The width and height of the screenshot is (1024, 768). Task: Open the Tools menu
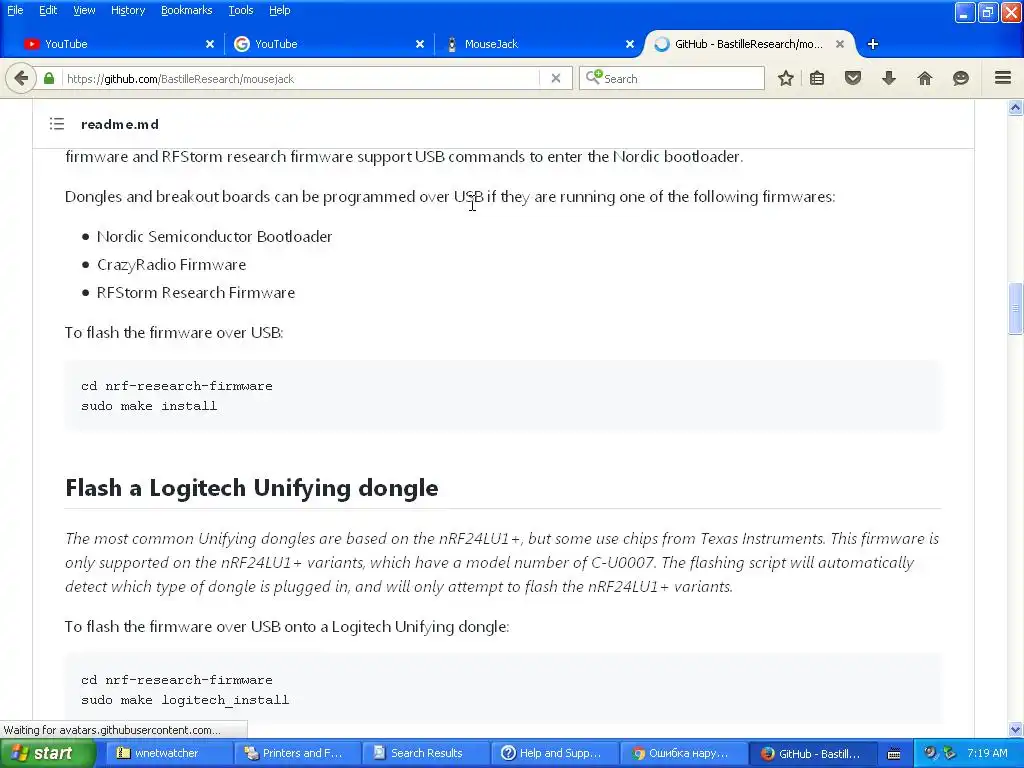240,10
